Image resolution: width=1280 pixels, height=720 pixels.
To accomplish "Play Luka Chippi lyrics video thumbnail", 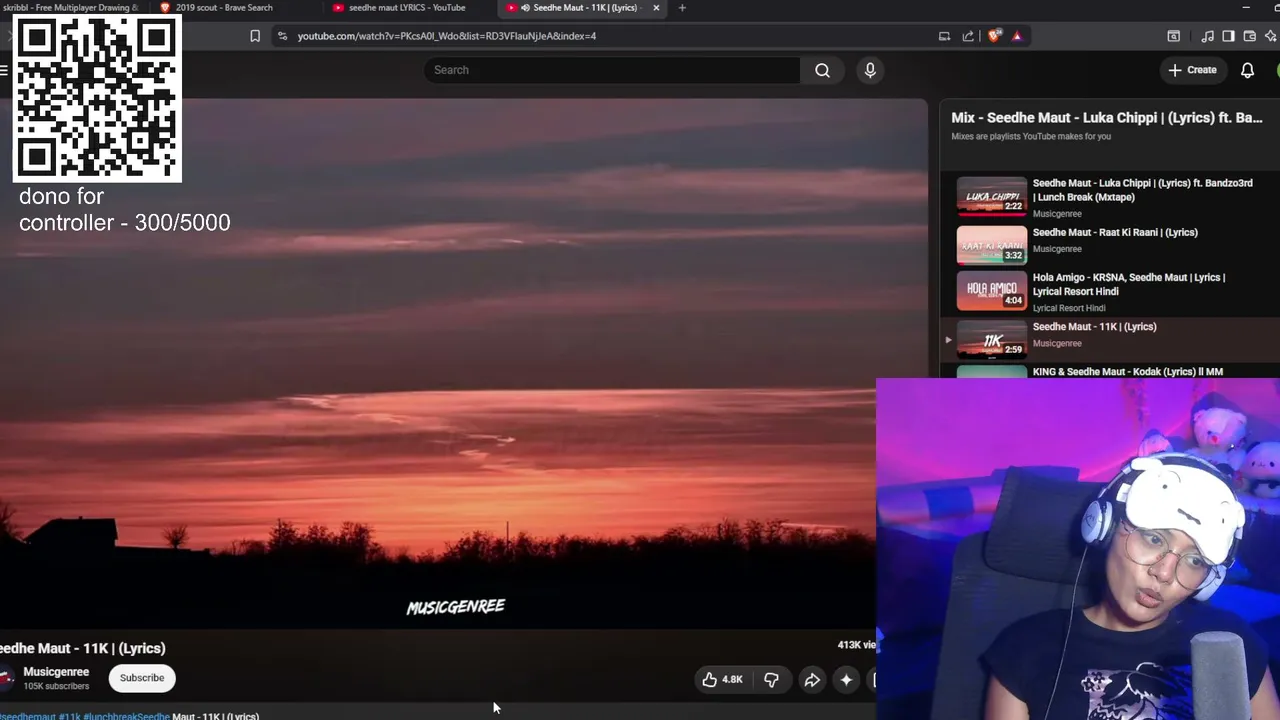I will point(992,197).
